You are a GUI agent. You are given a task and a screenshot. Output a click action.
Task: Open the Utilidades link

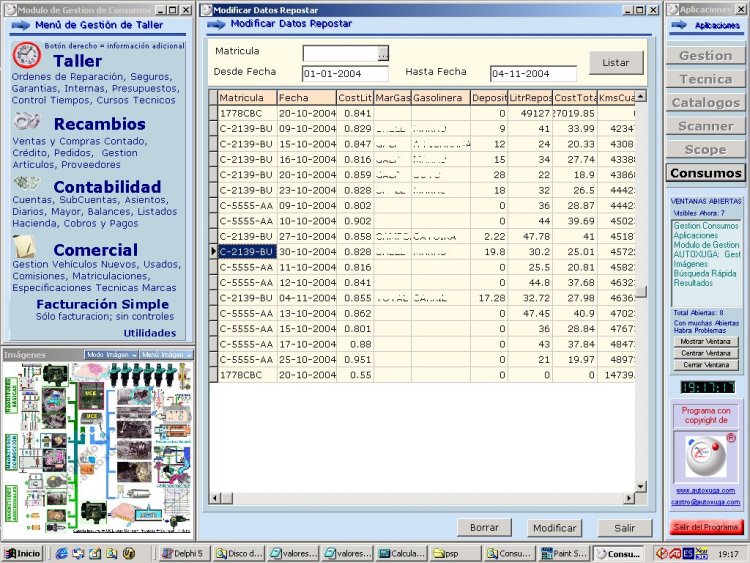[x=150, y=333]
